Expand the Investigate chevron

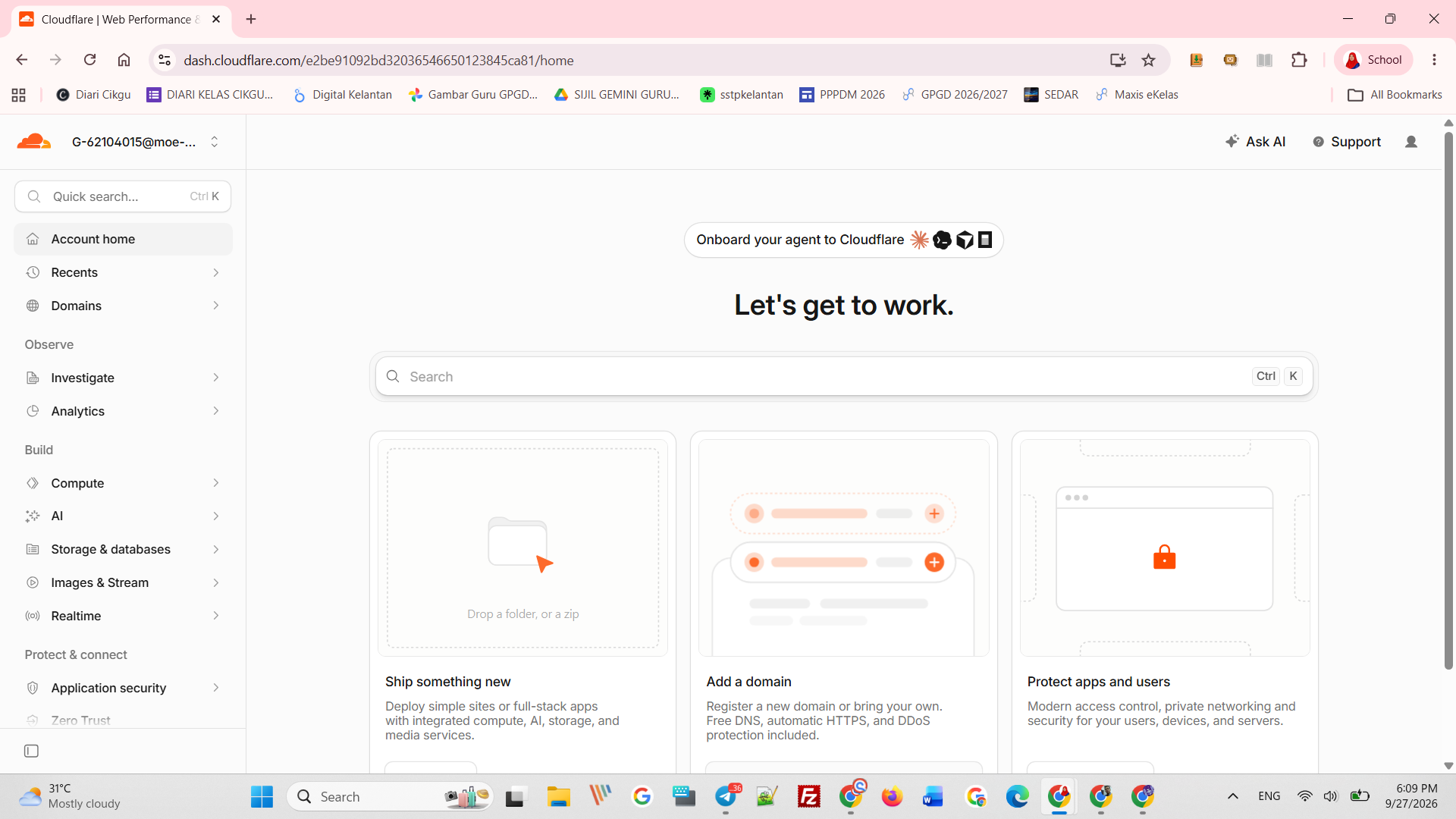tap(216, 378)
